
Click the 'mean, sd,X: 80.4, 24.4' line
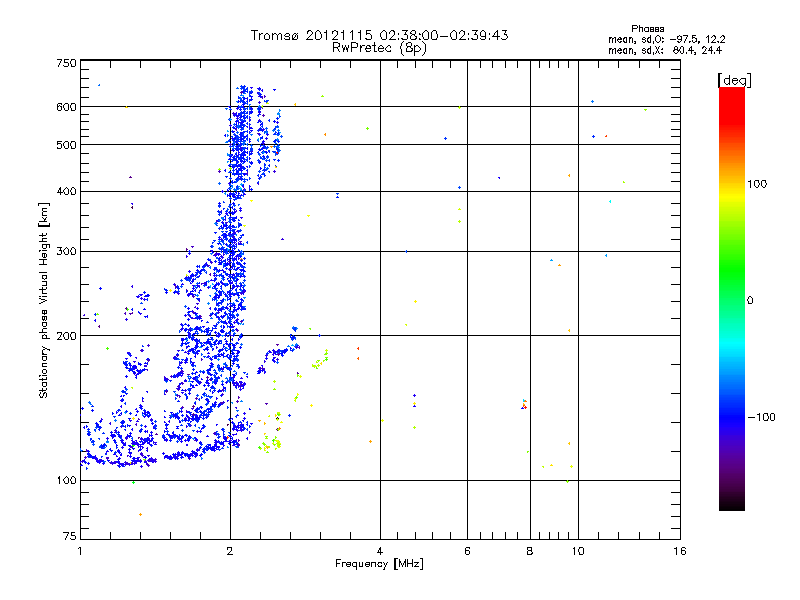click(x=665, y=51)
